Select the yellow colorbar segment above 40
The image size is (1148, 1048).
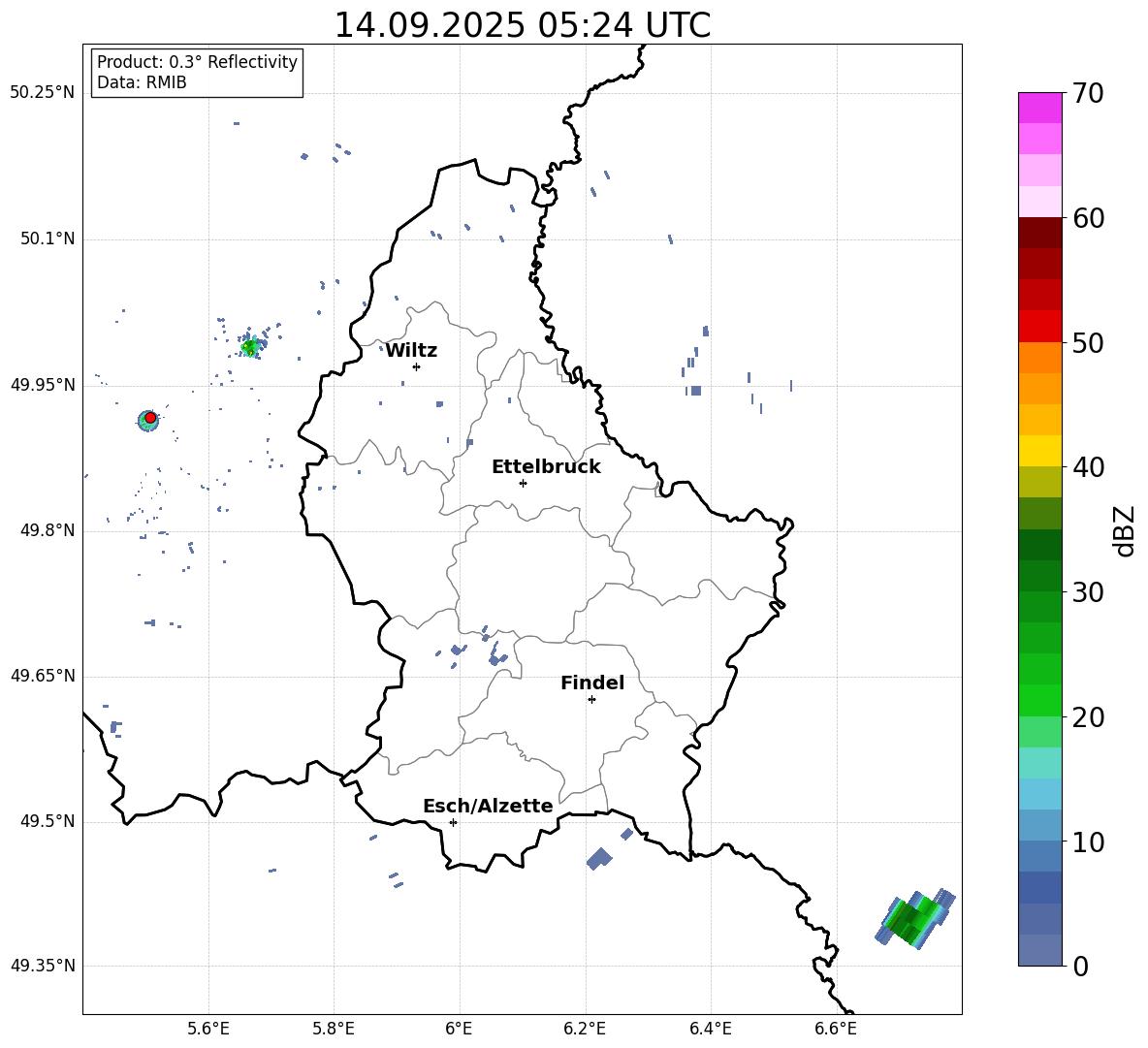[x=1039, y=451]
